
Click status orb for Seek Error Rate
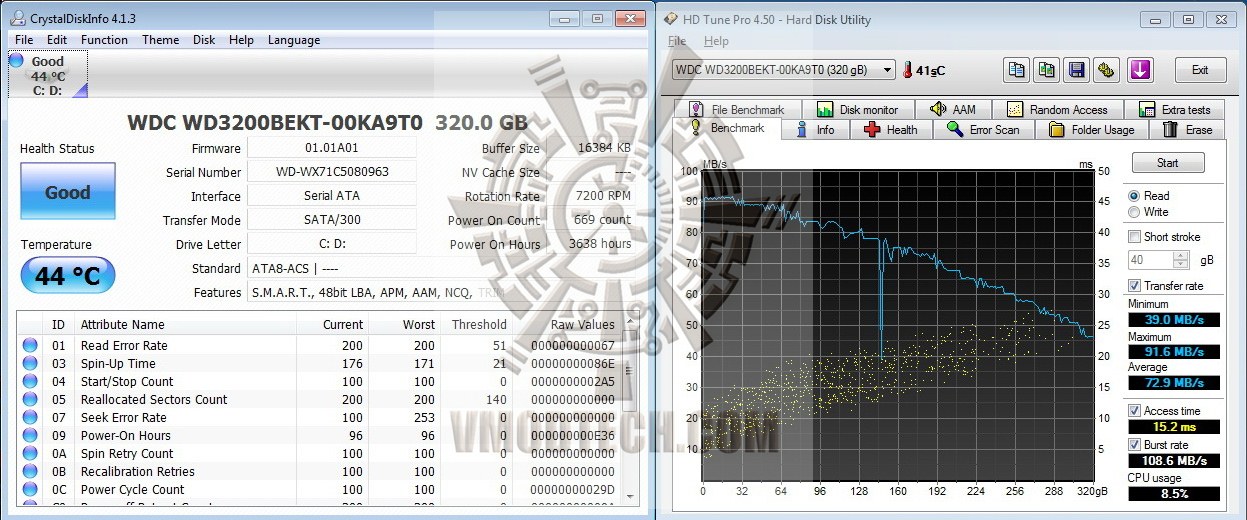click(x=30, y=417)
